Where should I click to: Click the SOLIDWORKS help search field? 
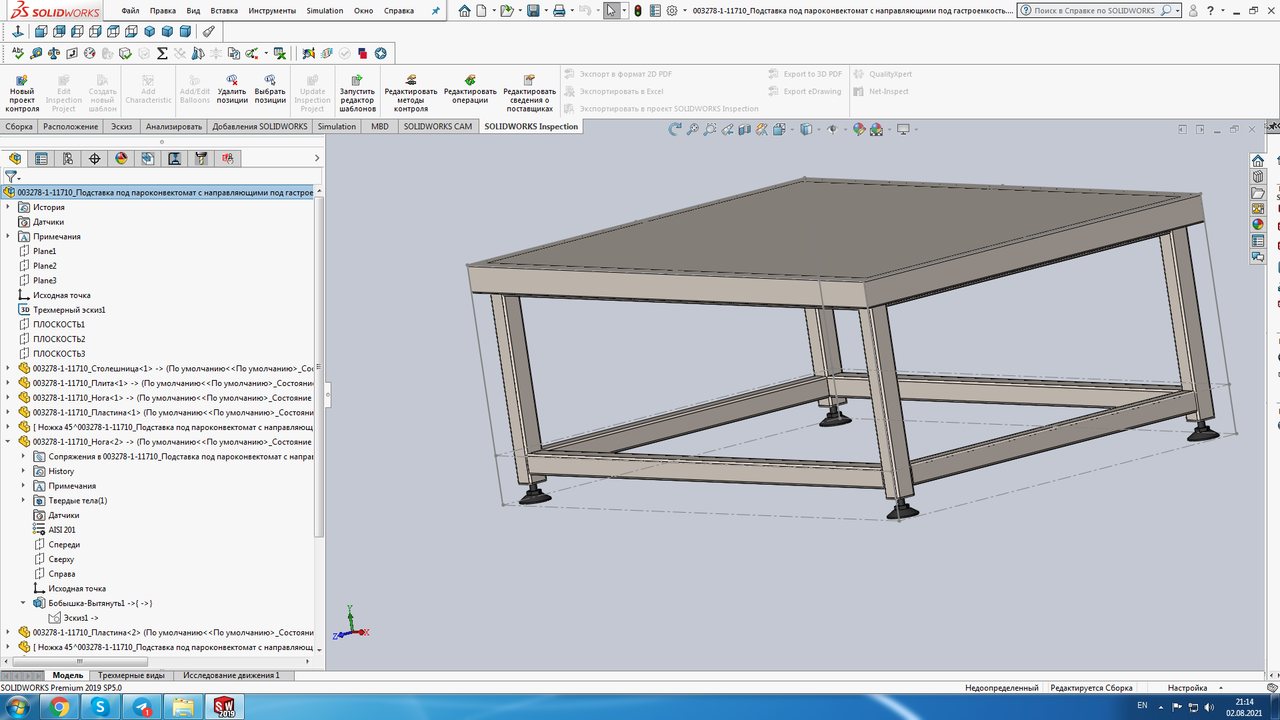tap(1094, 11)
